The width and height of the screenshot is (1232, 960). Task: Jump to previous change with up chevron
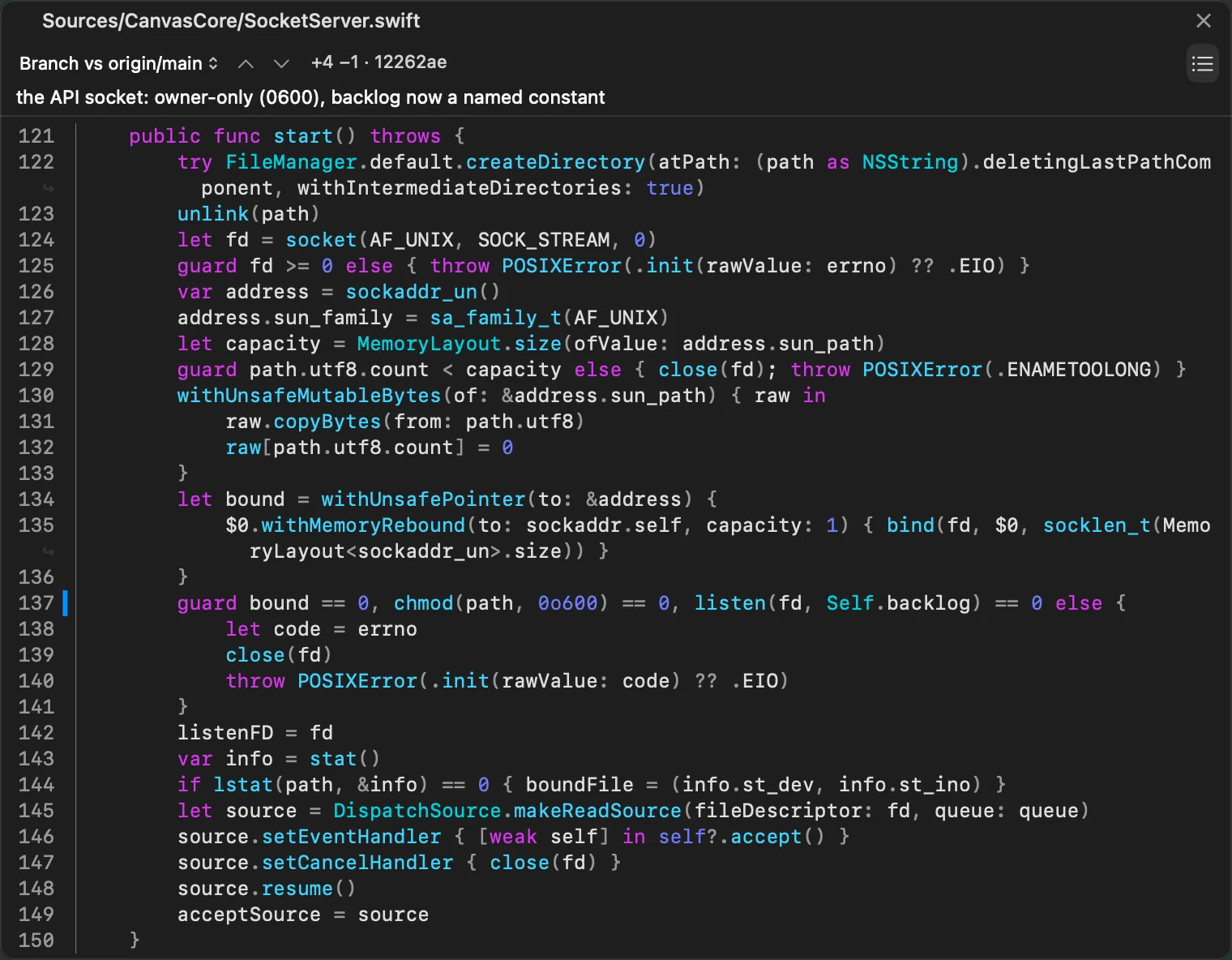pyautogui.click(x=246, y=63)
